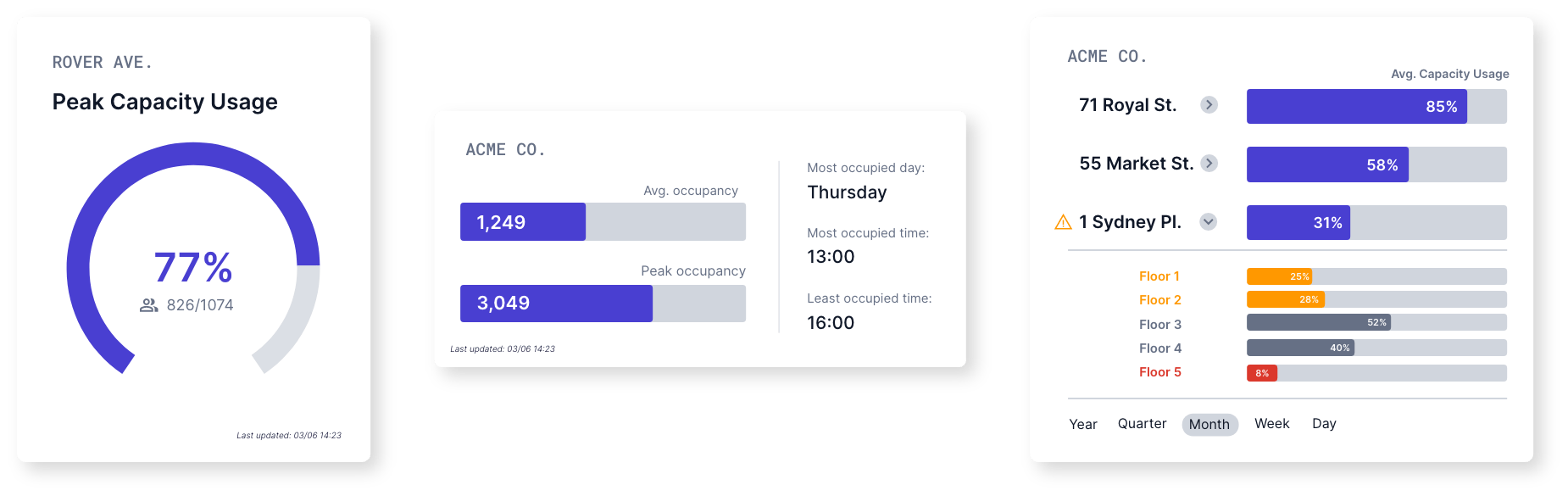Select the Floor 1 orange 25% bar

(1279, 276)
